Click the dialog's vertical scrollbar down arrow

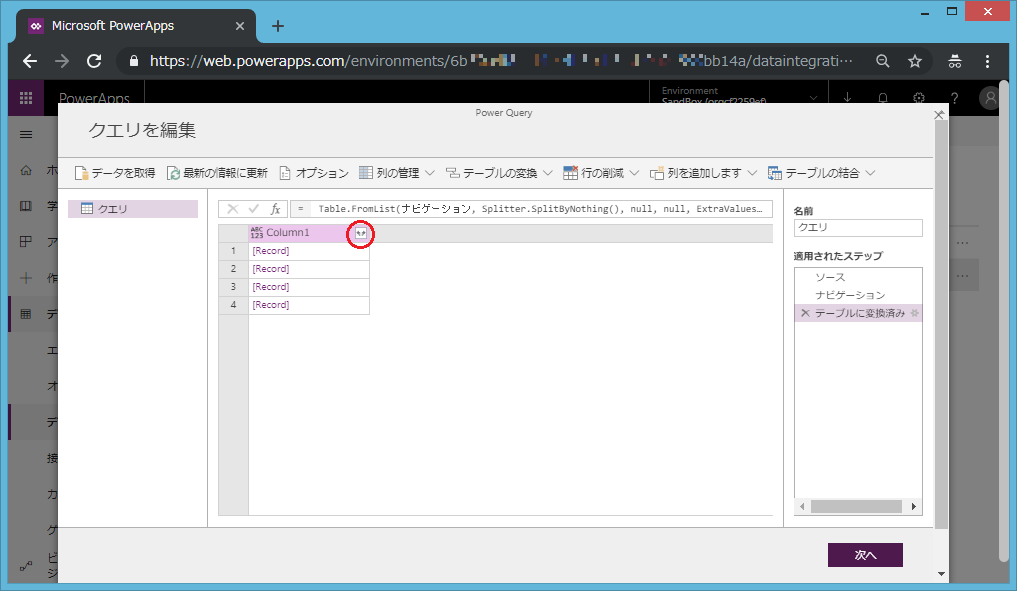click(941, 574)
